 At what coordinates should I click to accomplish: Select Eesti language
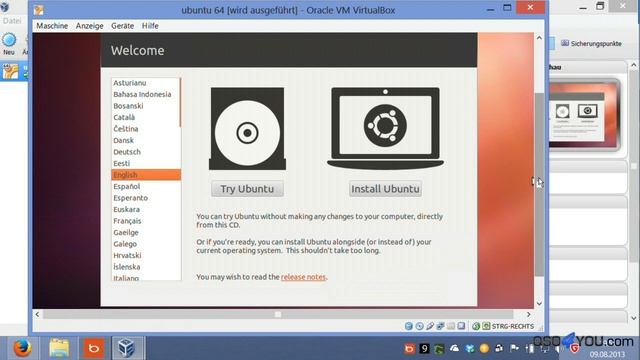[x=145, y=163]
